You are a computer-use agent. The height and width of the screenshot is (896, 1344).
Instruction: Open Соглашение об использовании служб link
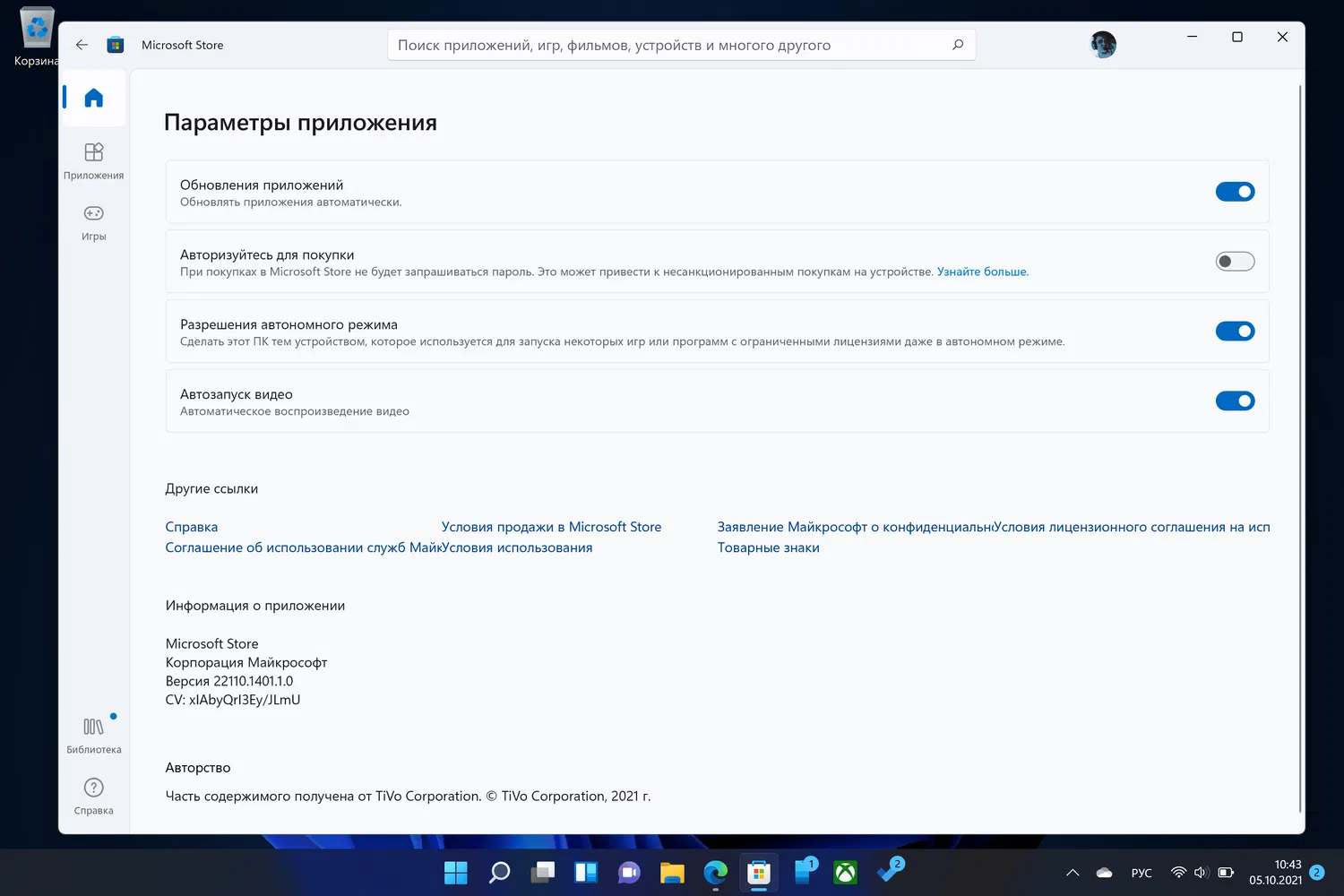303,547
